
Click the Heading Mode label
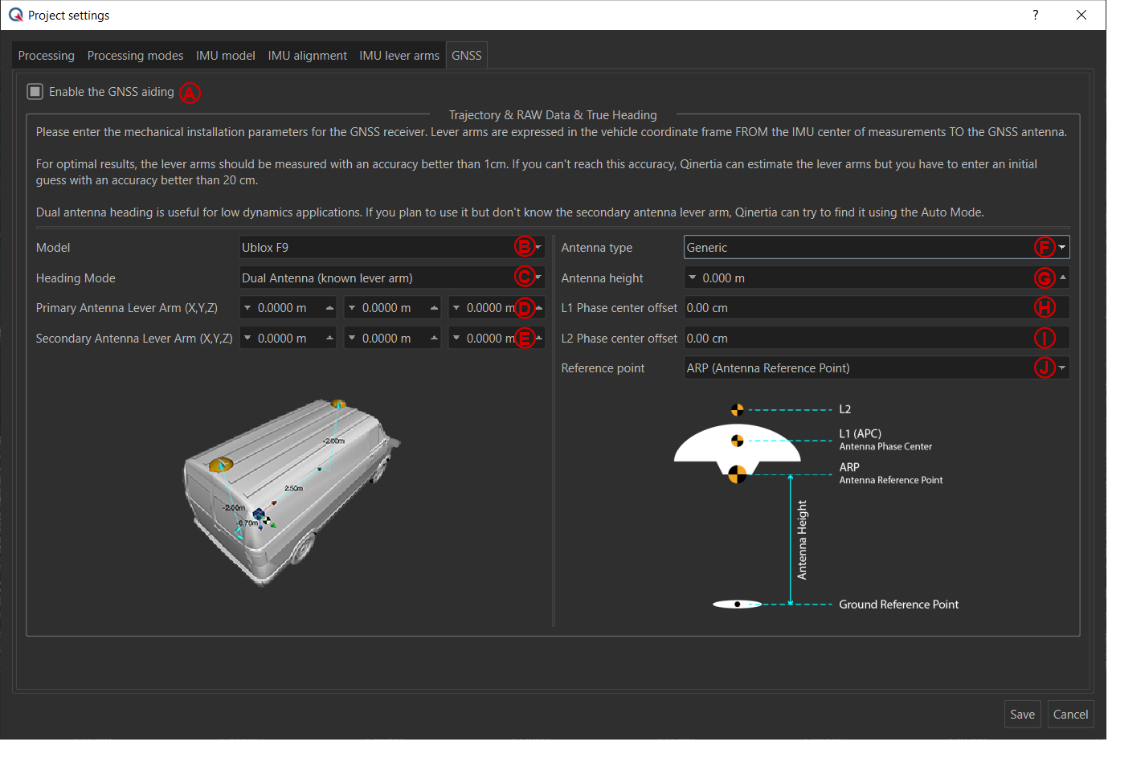point(75,278)
